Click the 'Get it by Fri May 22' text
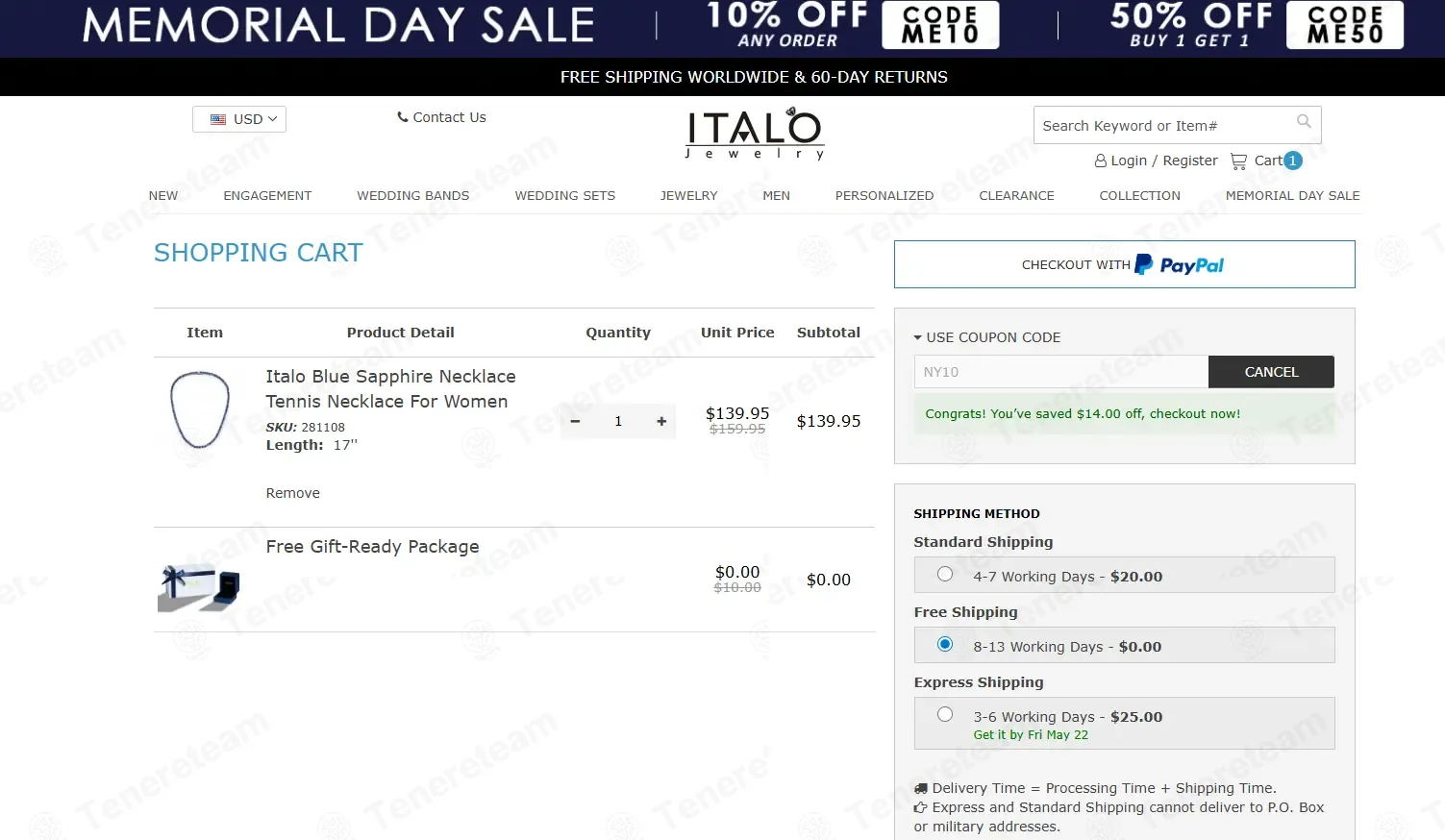This screenshot has width=1445, height=840. pyautogui.click(x=1031, y=735)
